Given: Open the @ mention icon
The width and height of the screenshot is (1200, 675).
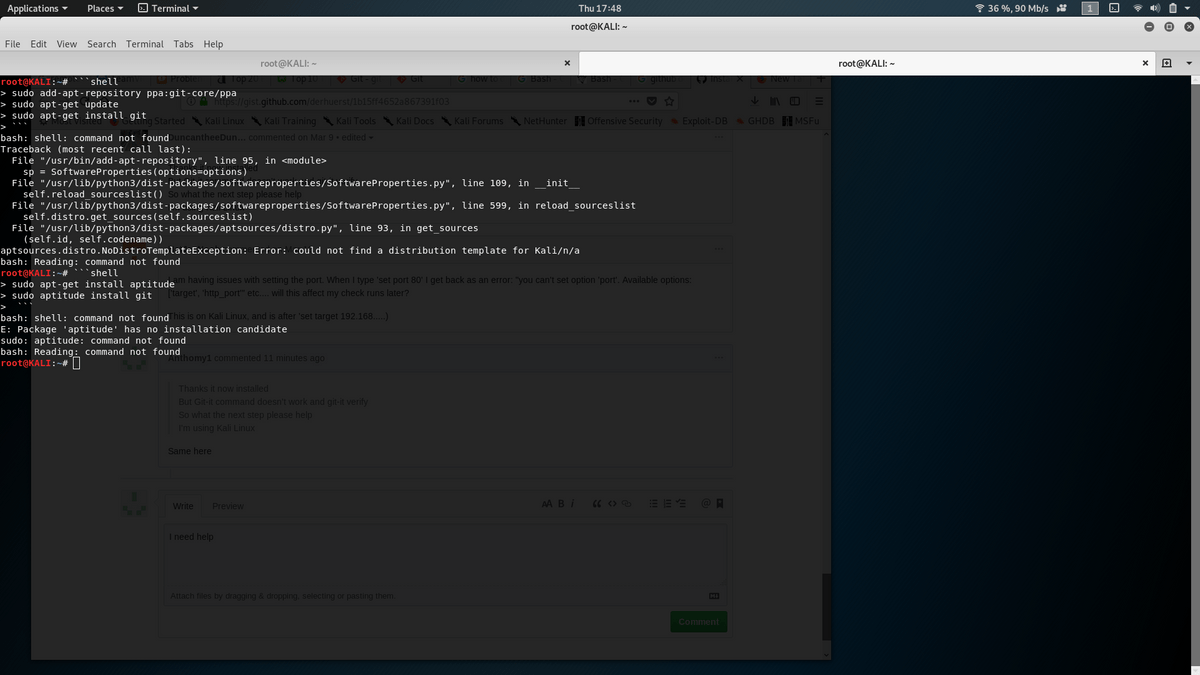Looking at the screenshot, I should 704,504.
